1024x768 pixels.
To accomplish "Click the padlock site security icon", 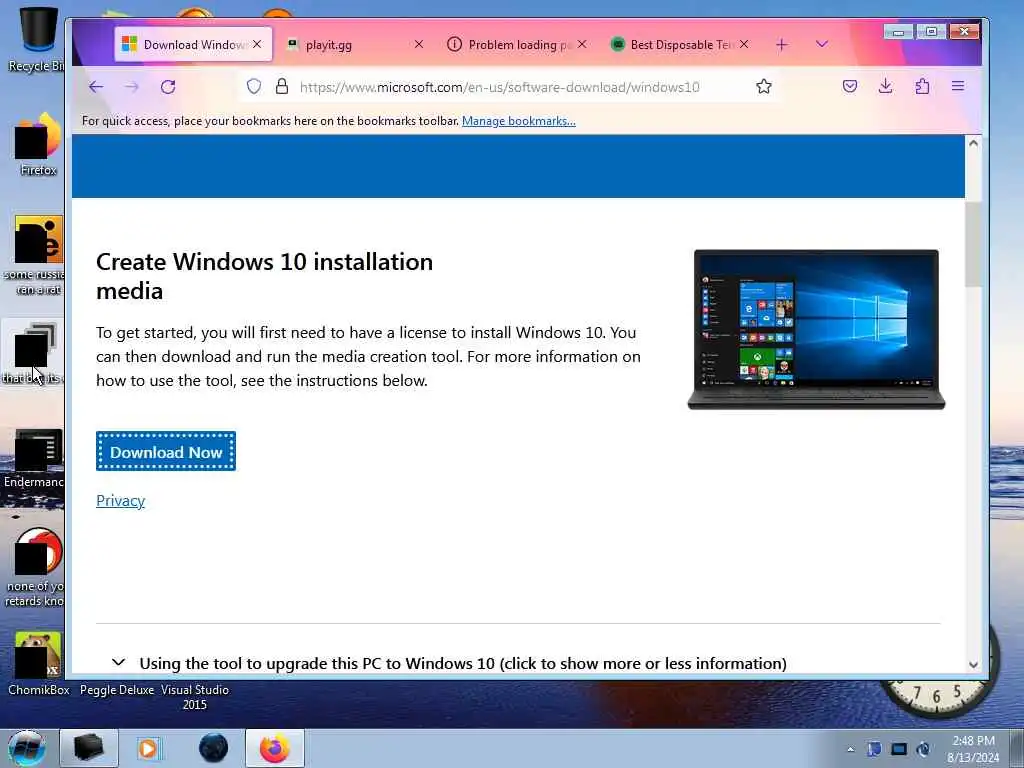I will 282,86.
